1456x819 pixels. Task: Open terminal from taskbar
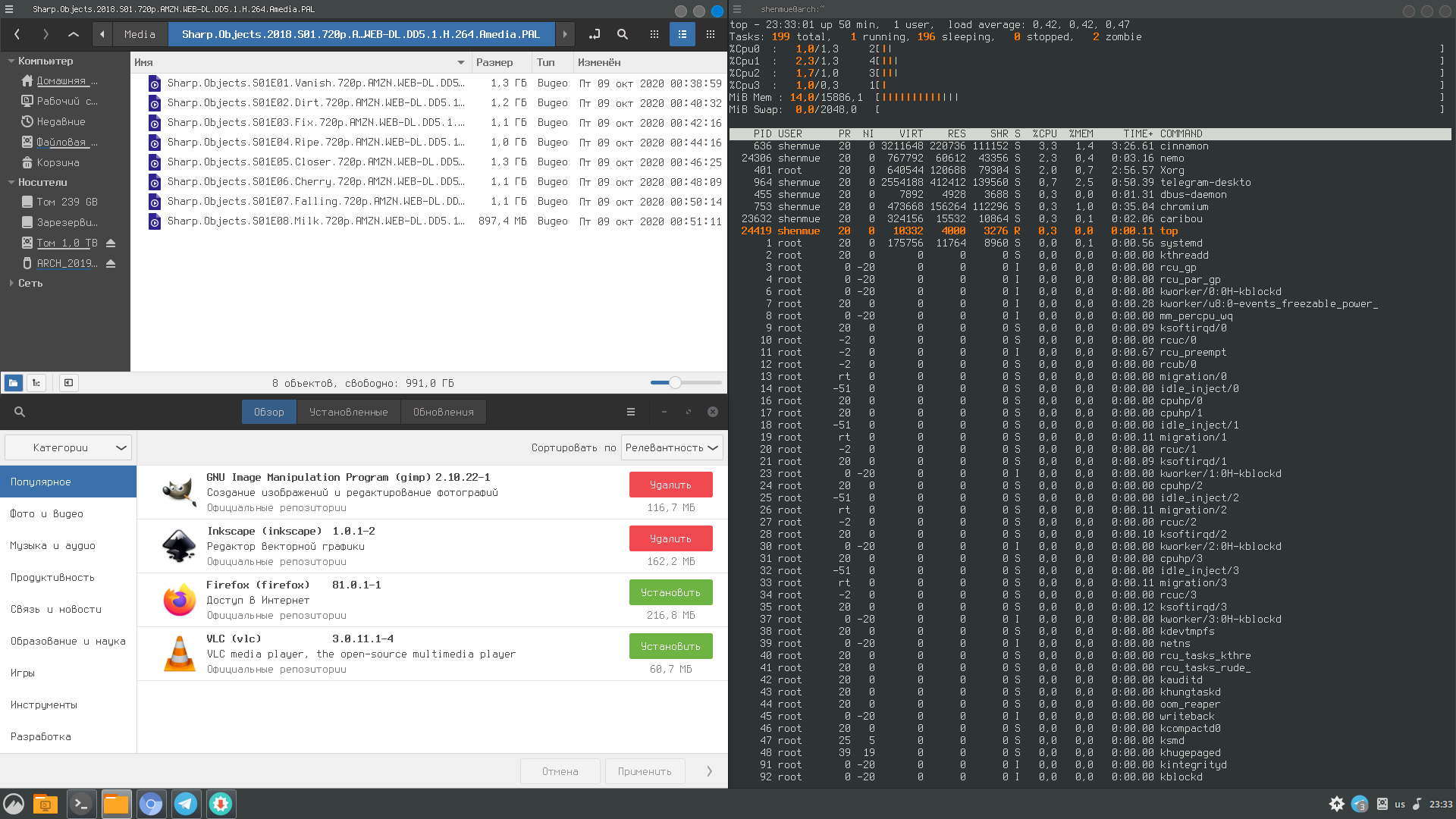tap(81, 804)
